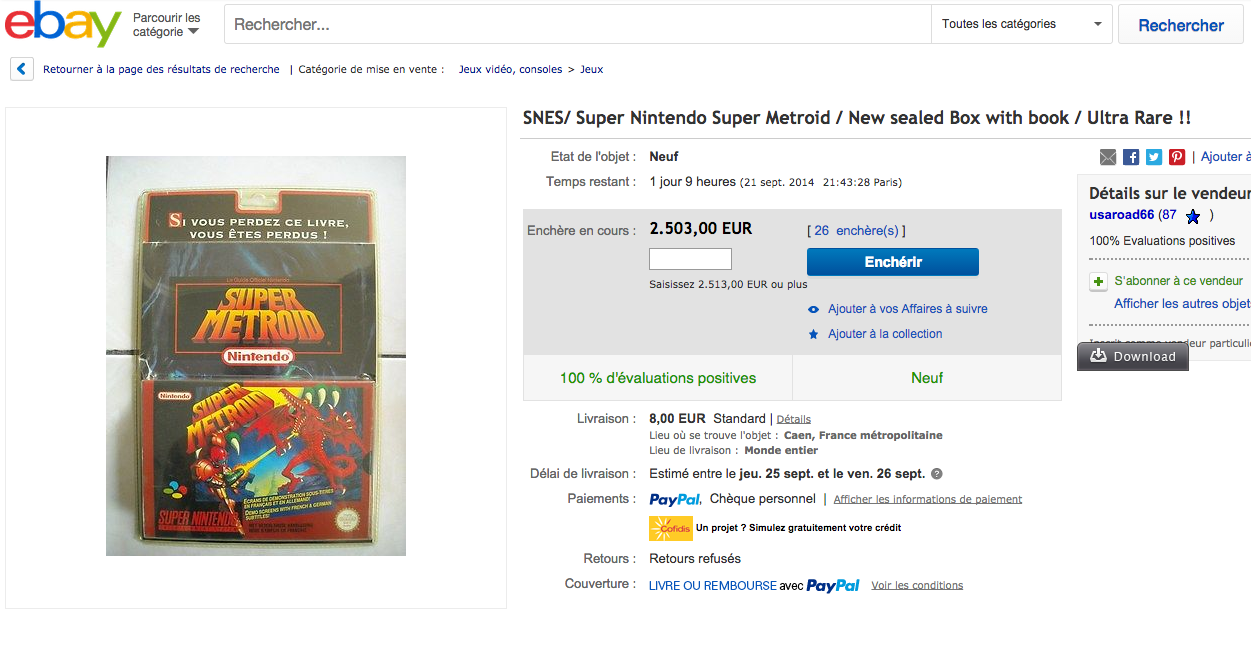Share the listing by email icon
This screenshot has width=1251, height=649.
tap(1108, 157)
